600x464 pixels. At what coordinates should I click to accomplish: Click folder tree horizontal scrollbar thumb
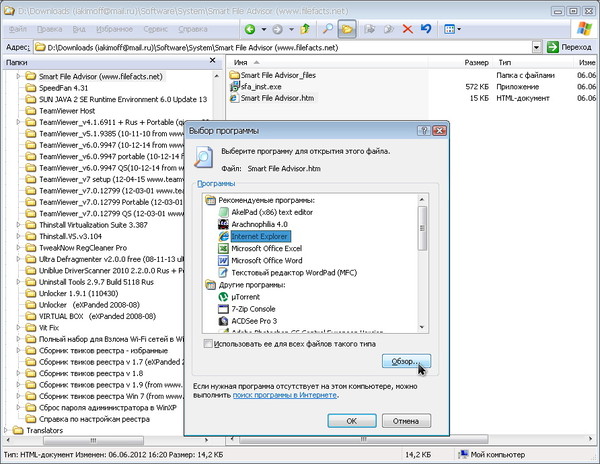pyautogui.click(x=93, y=440)
